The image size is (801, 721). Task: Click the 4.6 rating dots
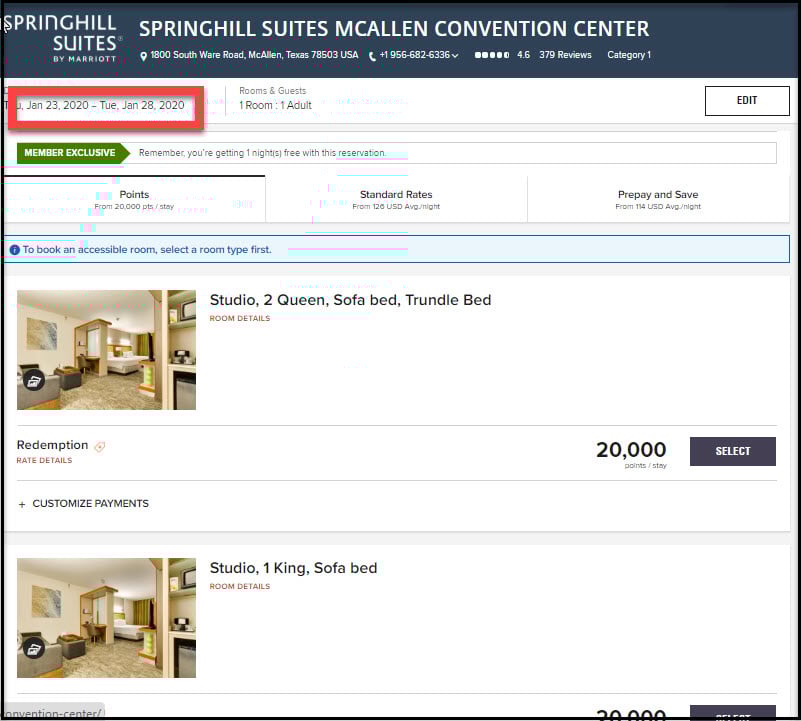point(491,55)
